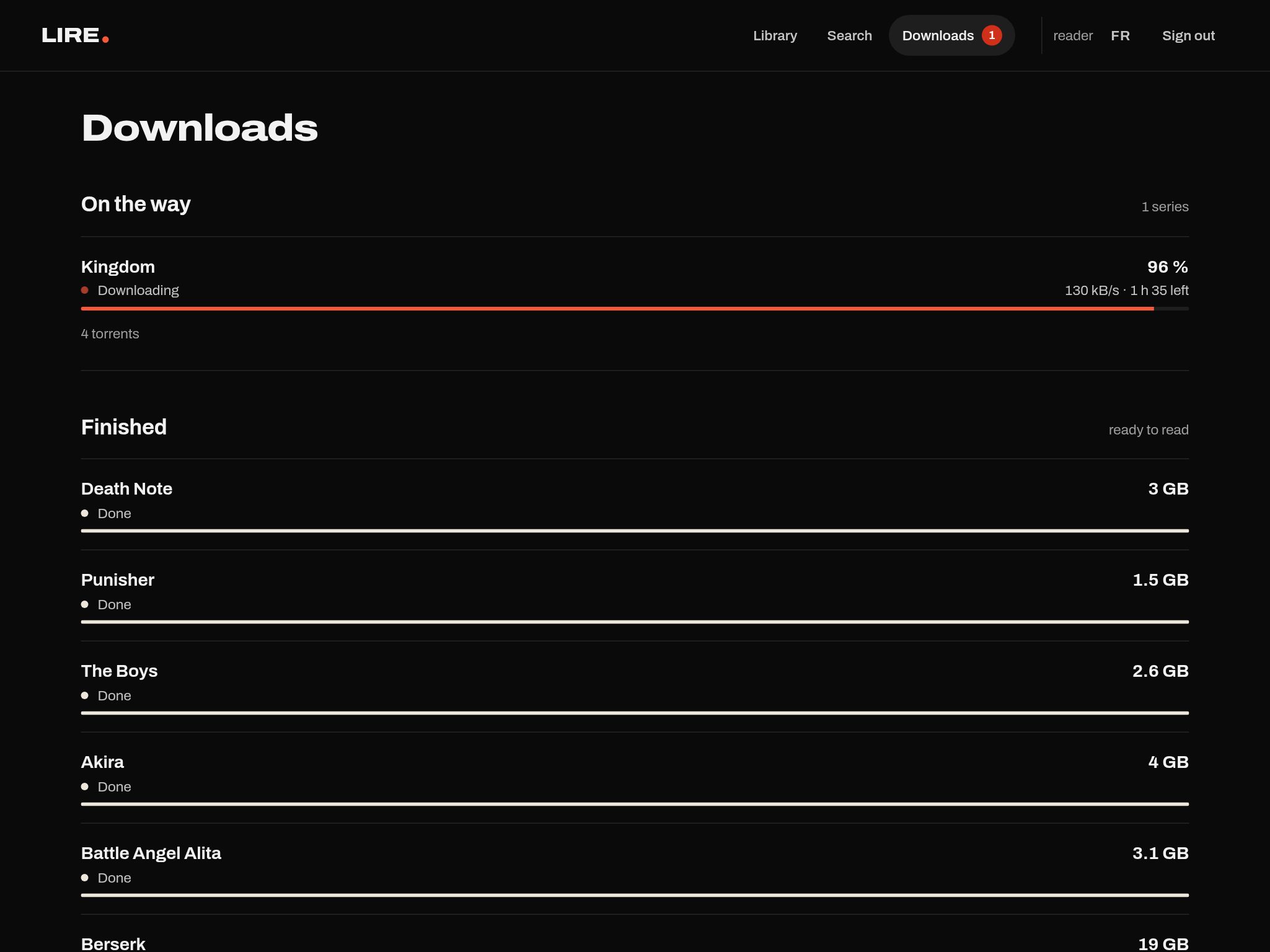Click the red downloads count badge
1270x952 pixels.
tap(992, 35)
